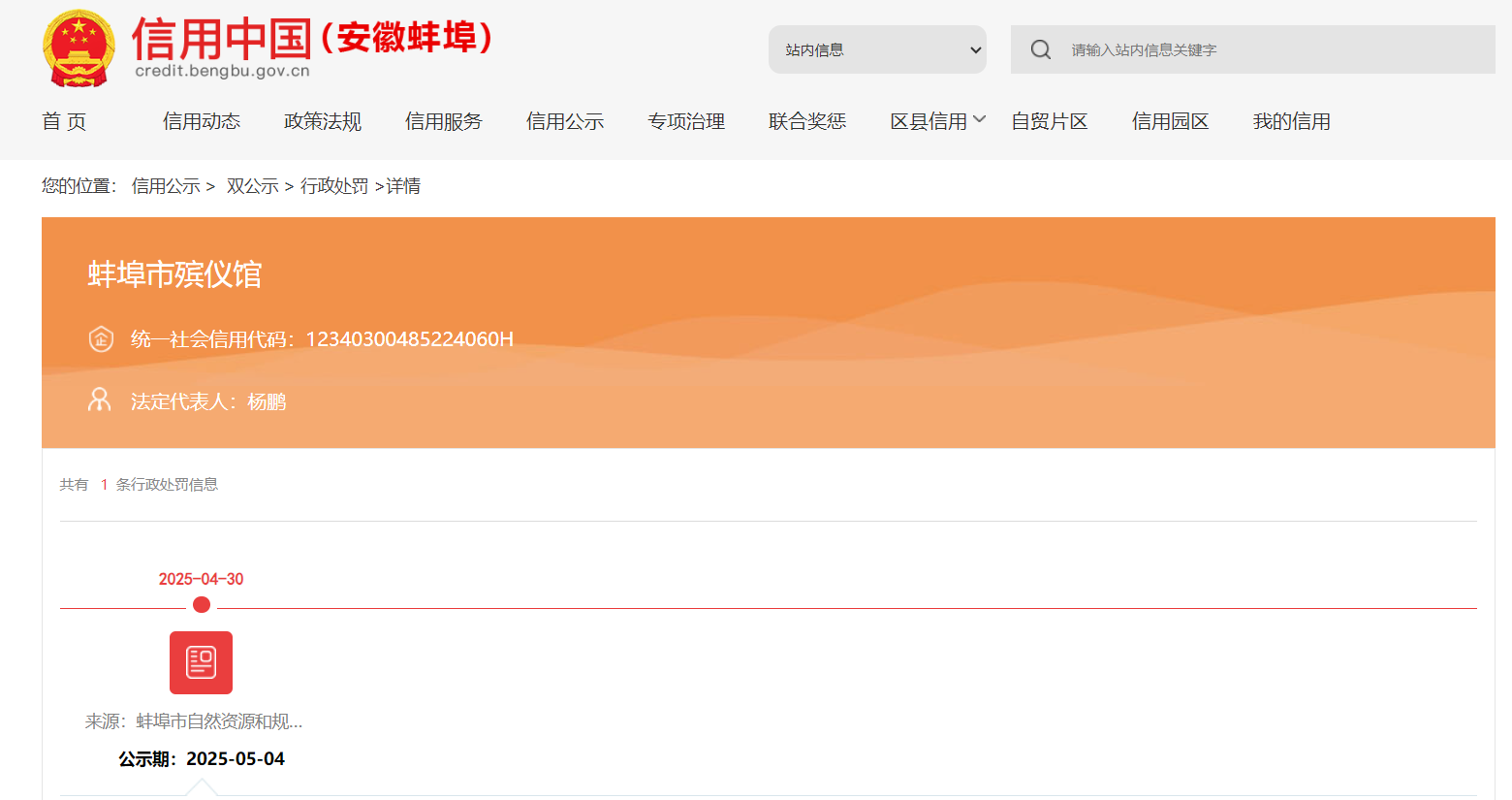Click the unified social credit code shield icon
1512x800 pixels.
click(x=101, y=338)
